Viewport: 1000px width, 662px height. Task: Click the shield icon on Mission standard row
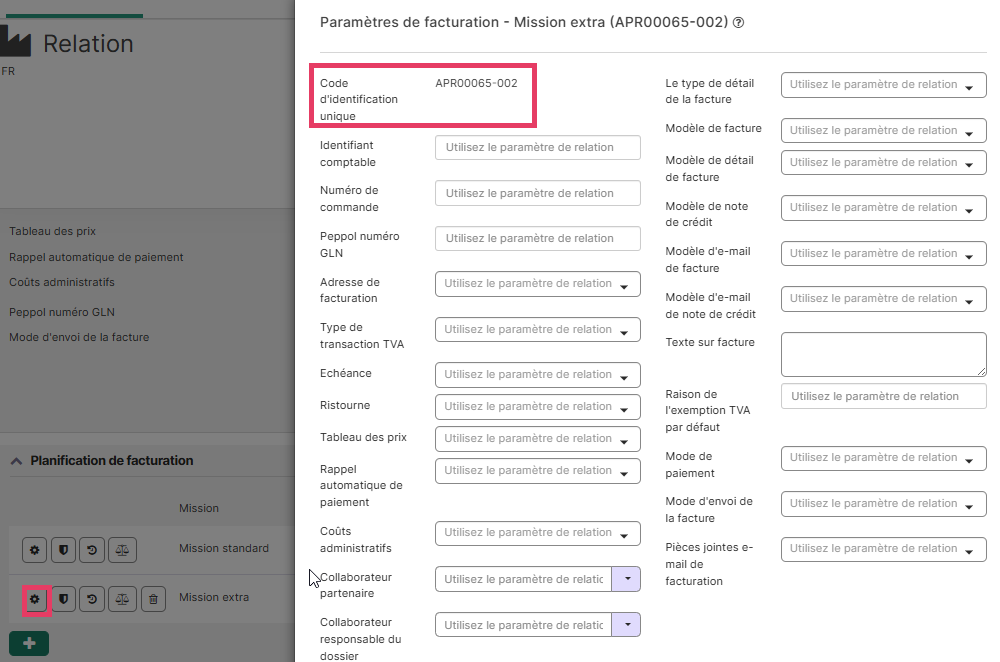tap(63, 550)
